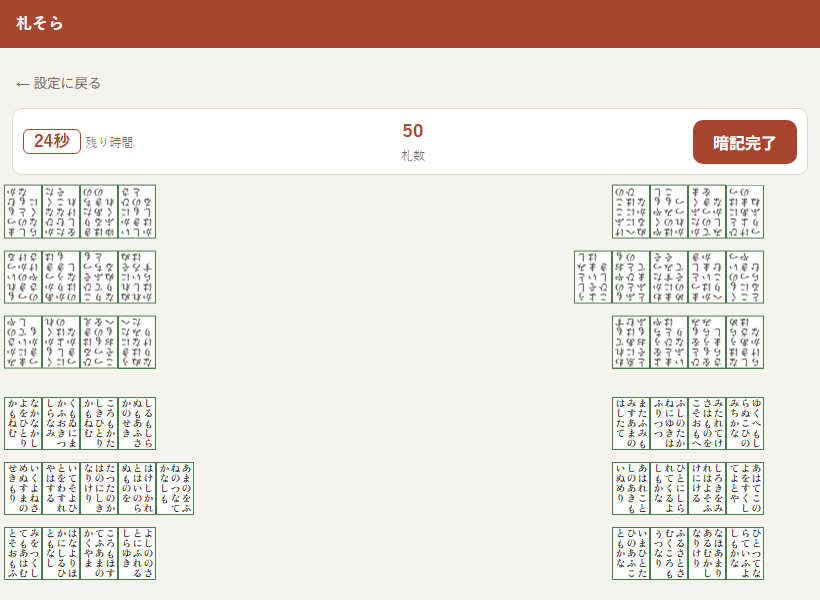
Task: Select the card starting いくよねさ
Action: click(x=23, y=489)
